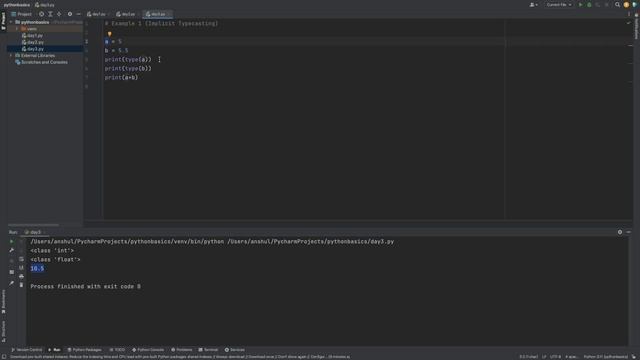640x360 pixels.
Task: Click restore layout icon in Run panel
Action: click(11, 272)
